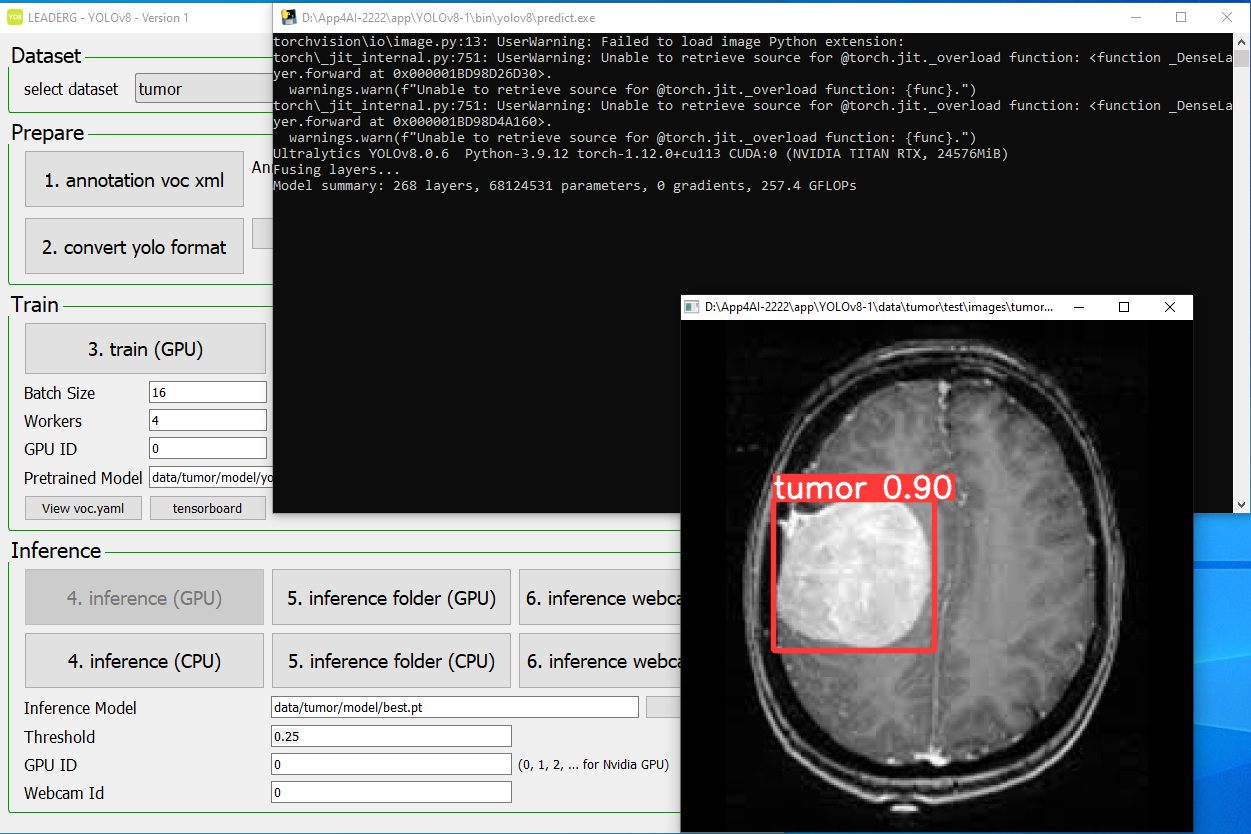Start training with 3. train (GPU) button

tap(145, 349)
